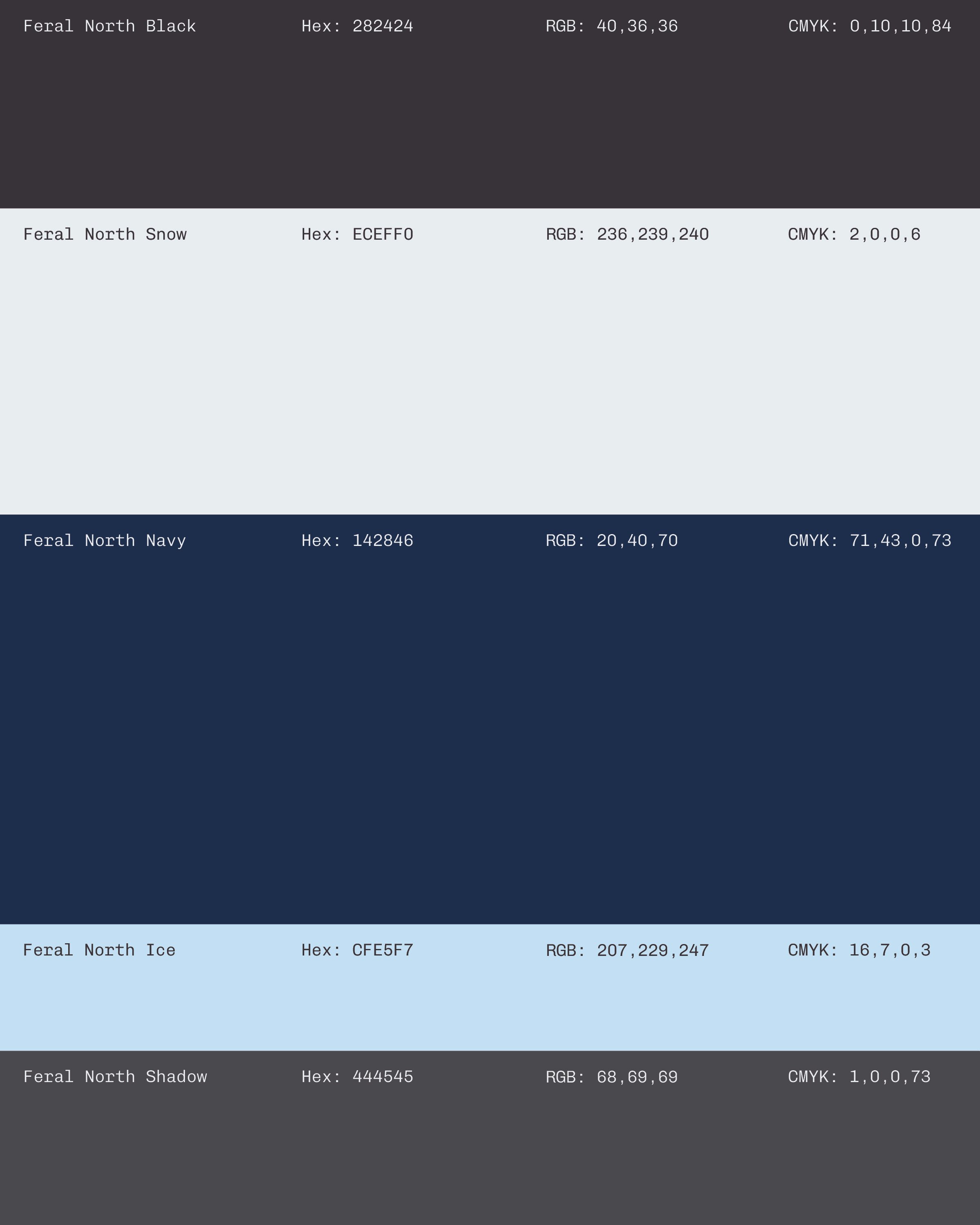Viewport: 980px width, 1225px height.
Task: Click the Hex: CFE5F7 text
Action: pos(357,950)
